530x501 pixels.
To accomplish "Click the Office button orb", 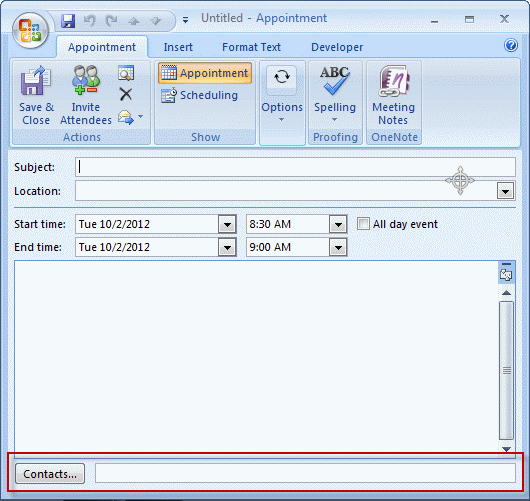I will tap(30, 31).
